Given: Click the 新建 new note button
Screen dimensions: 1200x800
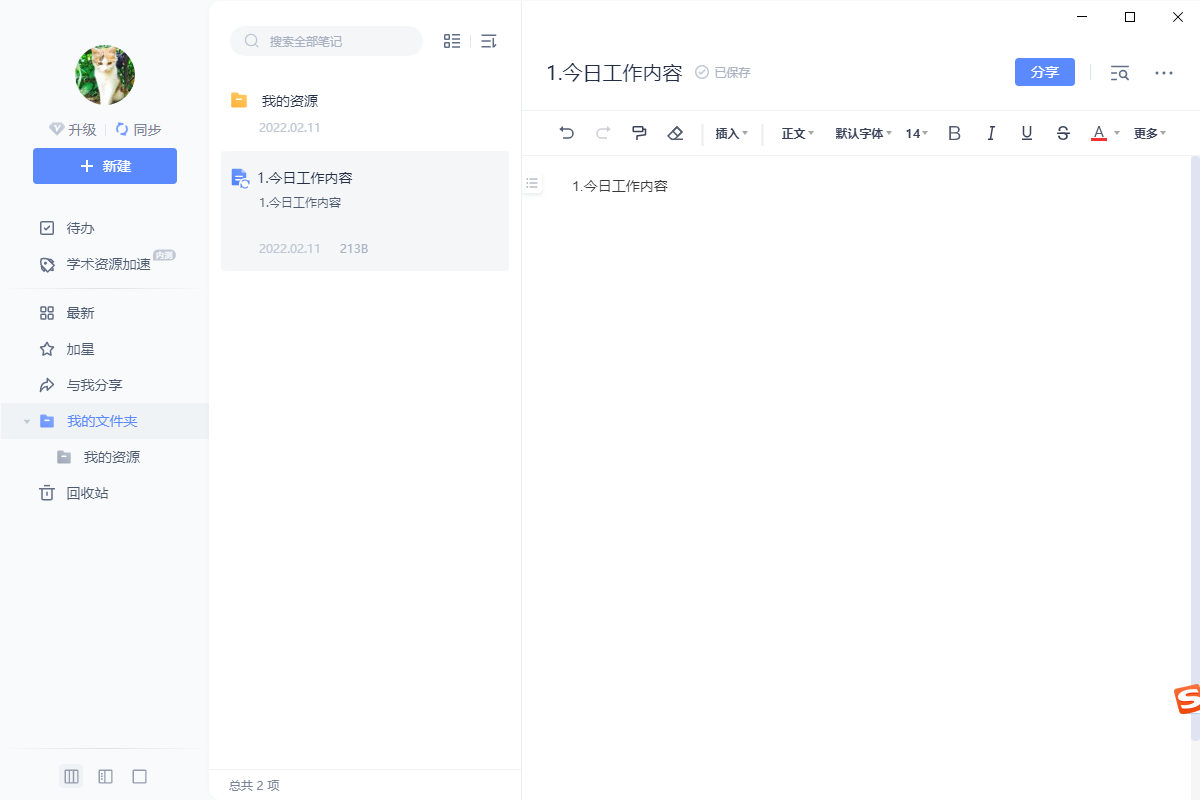Looking at the screenshot, I should pyautogui.click(x=104, y=166).
